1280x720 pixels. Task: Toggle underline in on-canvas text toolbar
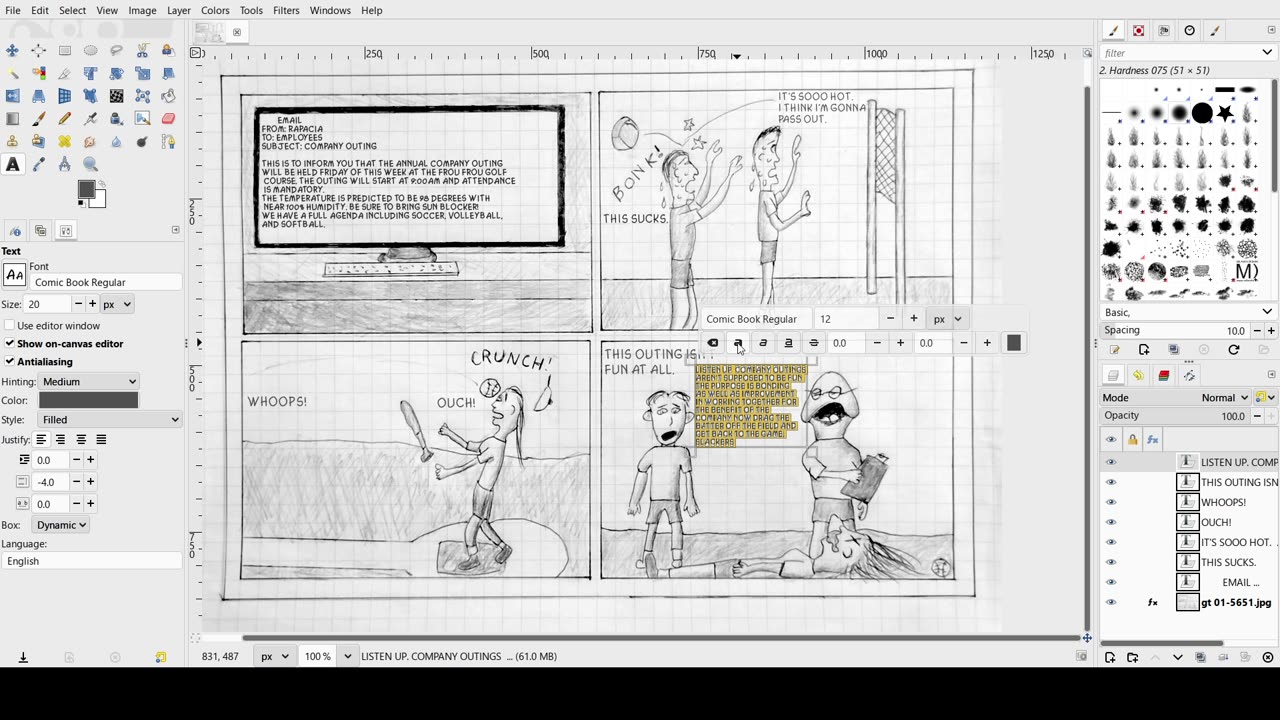788,343
